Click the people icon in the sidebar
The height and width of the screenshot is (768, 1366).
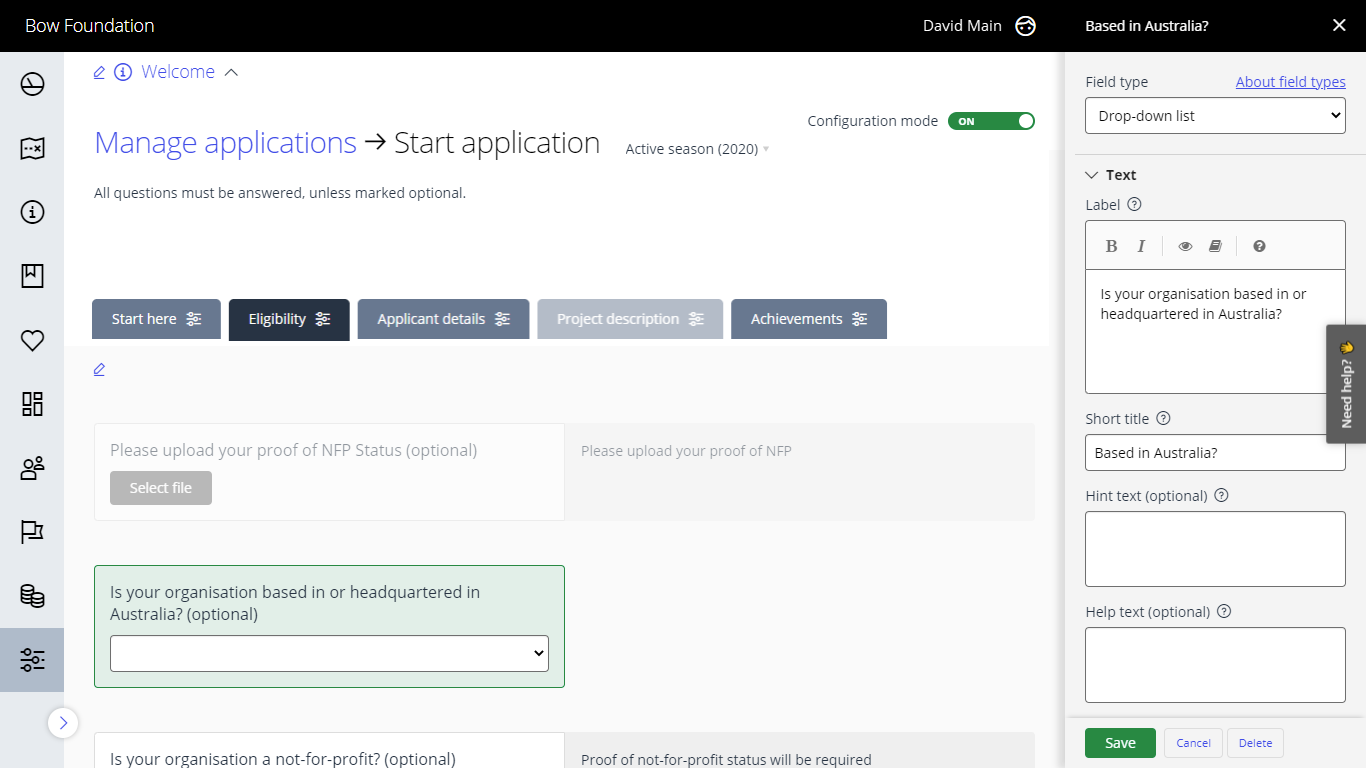coord(32,468)
